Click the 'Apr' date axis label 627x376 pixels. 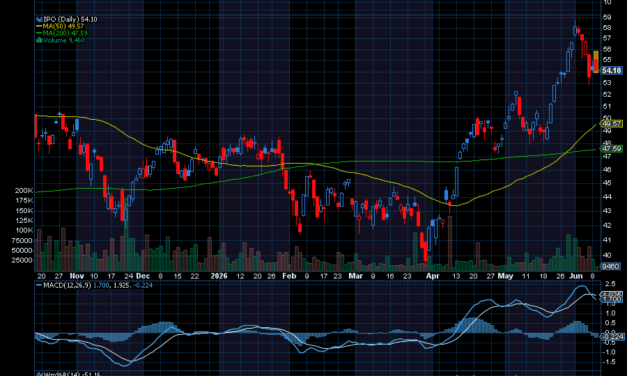click(x=432, y=276)
